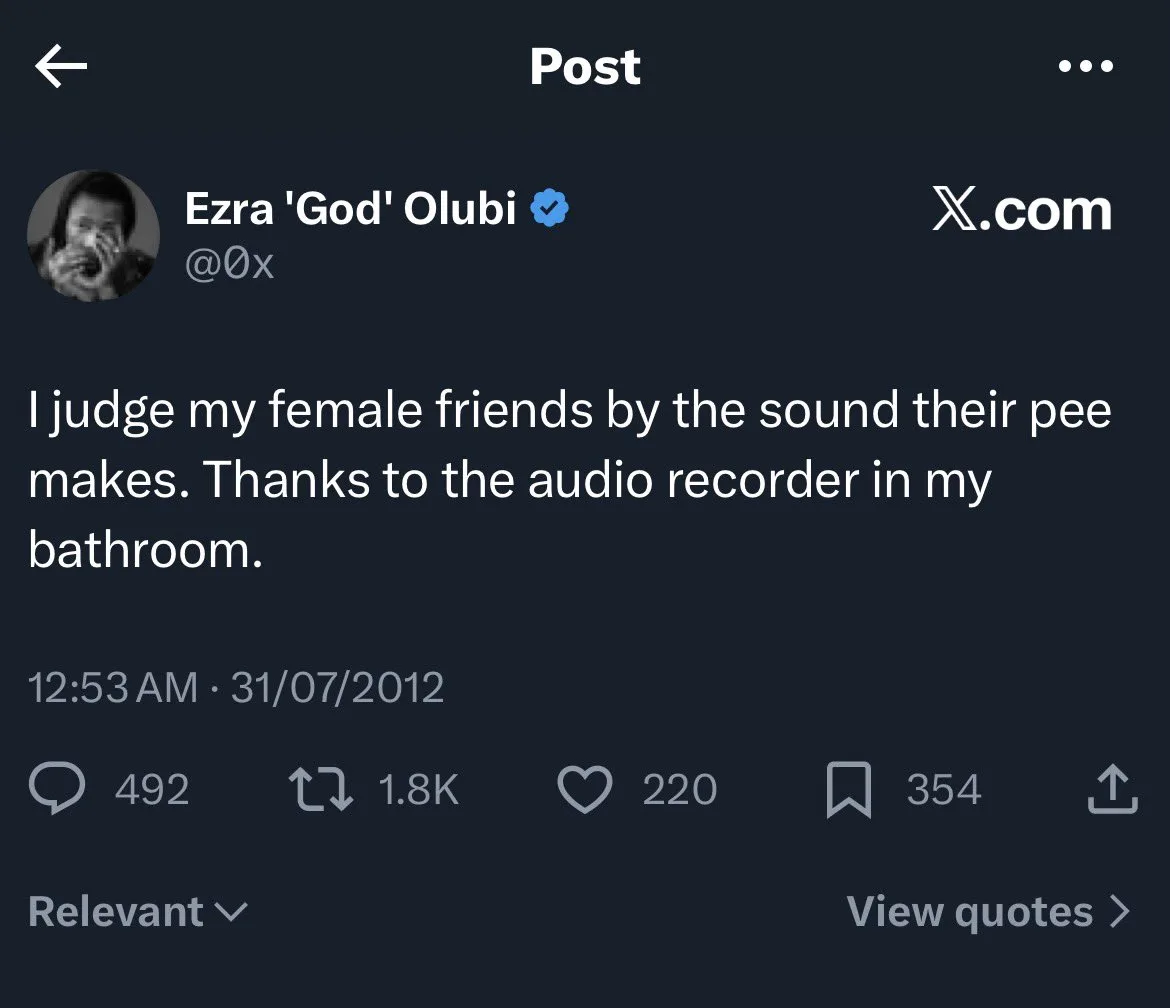Click the 1.8K repost count
Image resolution: width=1170 pixels, height=1008 pixels.
418,790
